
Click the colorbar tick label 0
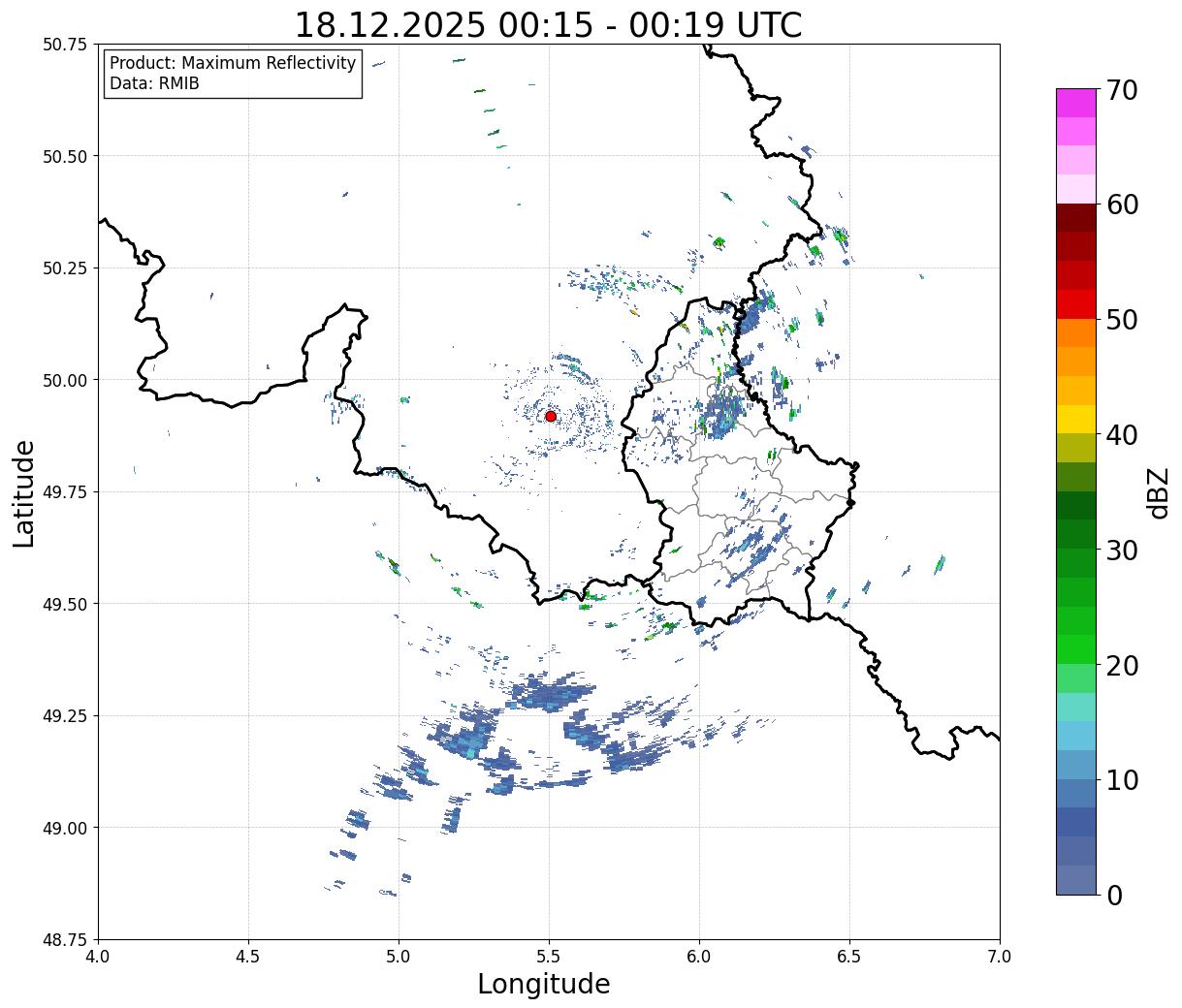1113,896
